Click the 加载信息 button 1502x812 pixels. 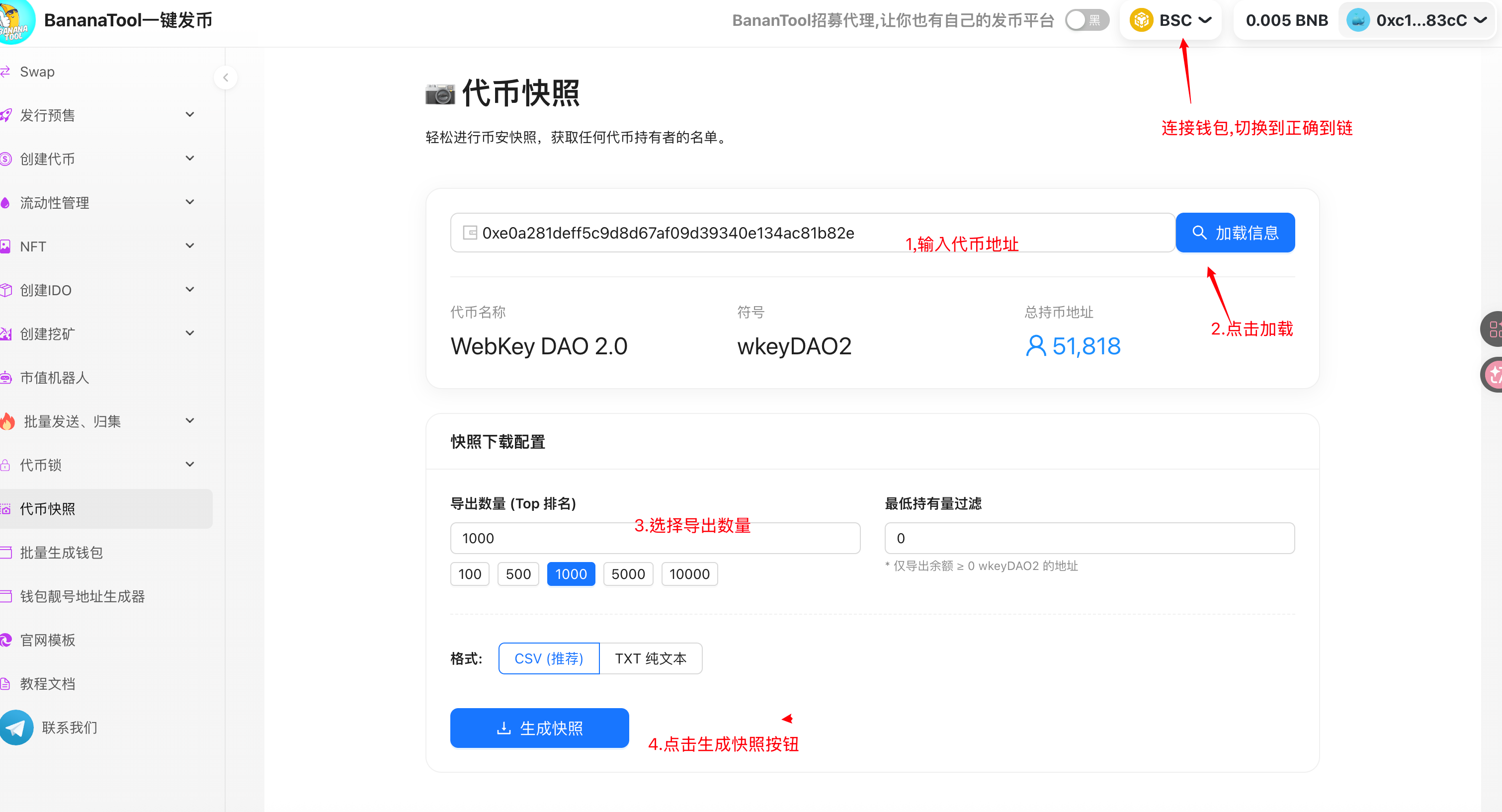1235,233
